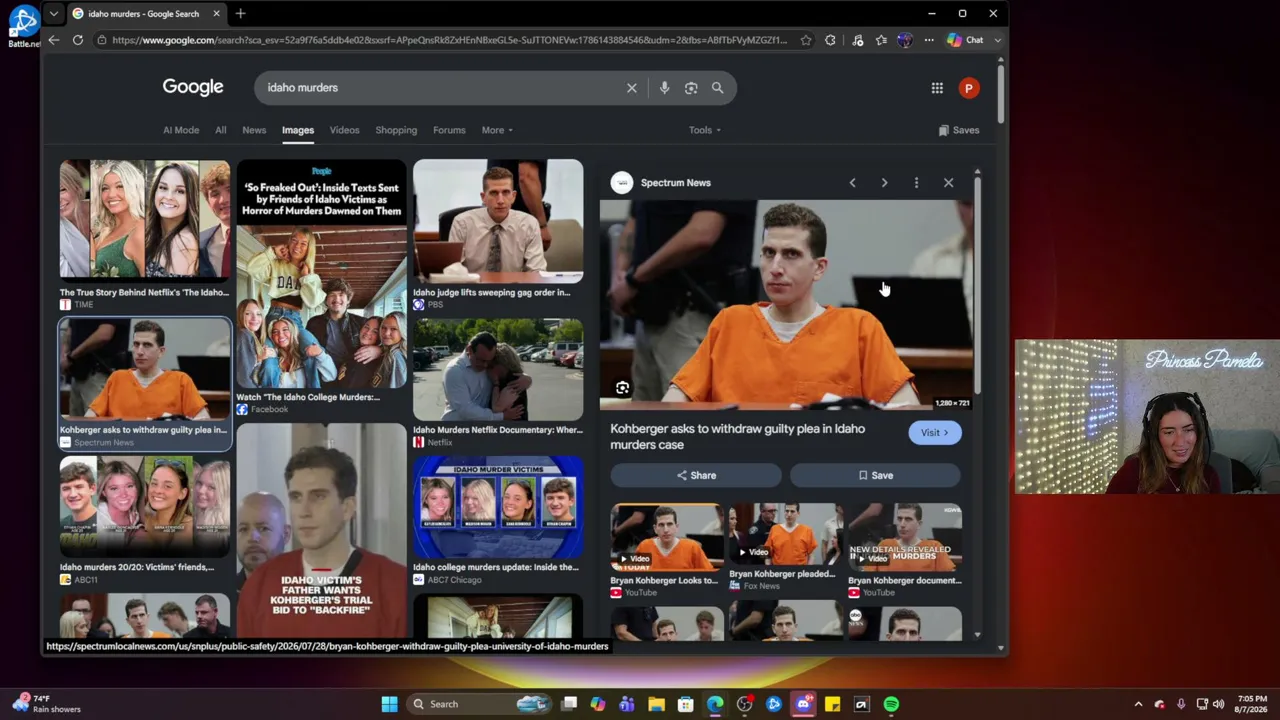Open a new browser tab

[240, 14]
